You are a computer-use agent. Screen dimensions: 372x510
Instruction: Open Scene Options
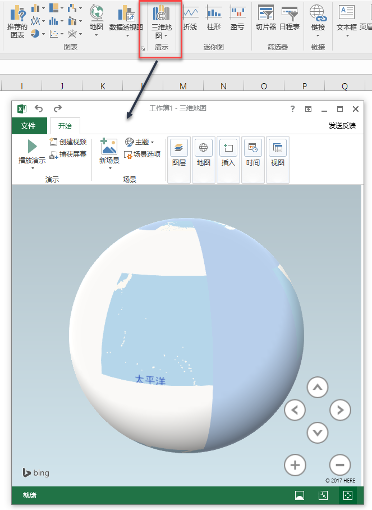pos(142,154)
